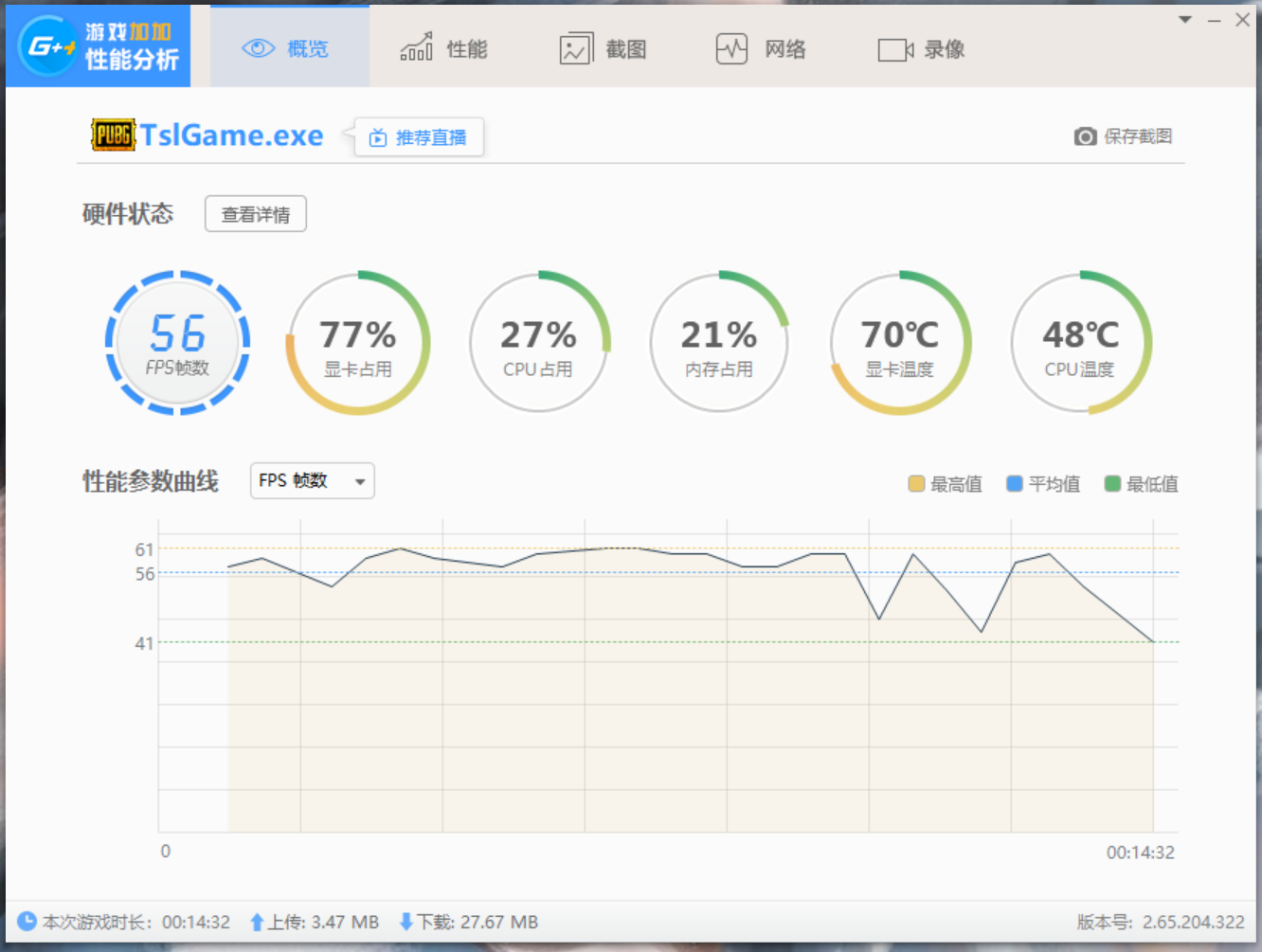
Task: Click the 录像 video camera icon
Action: (895, 49)
